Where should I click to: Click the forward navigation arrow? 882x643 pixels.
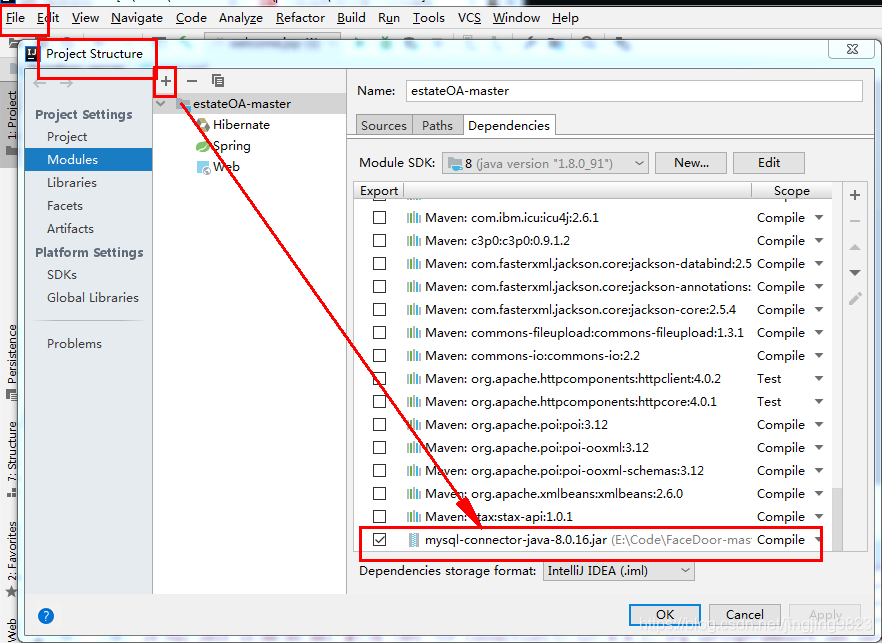point(66,83)
